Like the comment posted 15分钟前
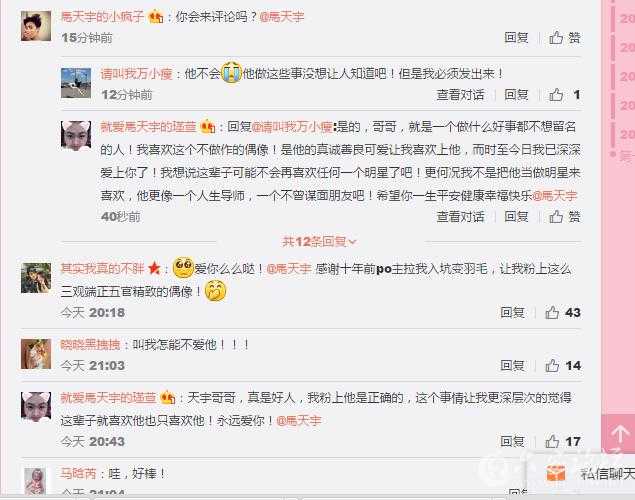 pos(565,38)
